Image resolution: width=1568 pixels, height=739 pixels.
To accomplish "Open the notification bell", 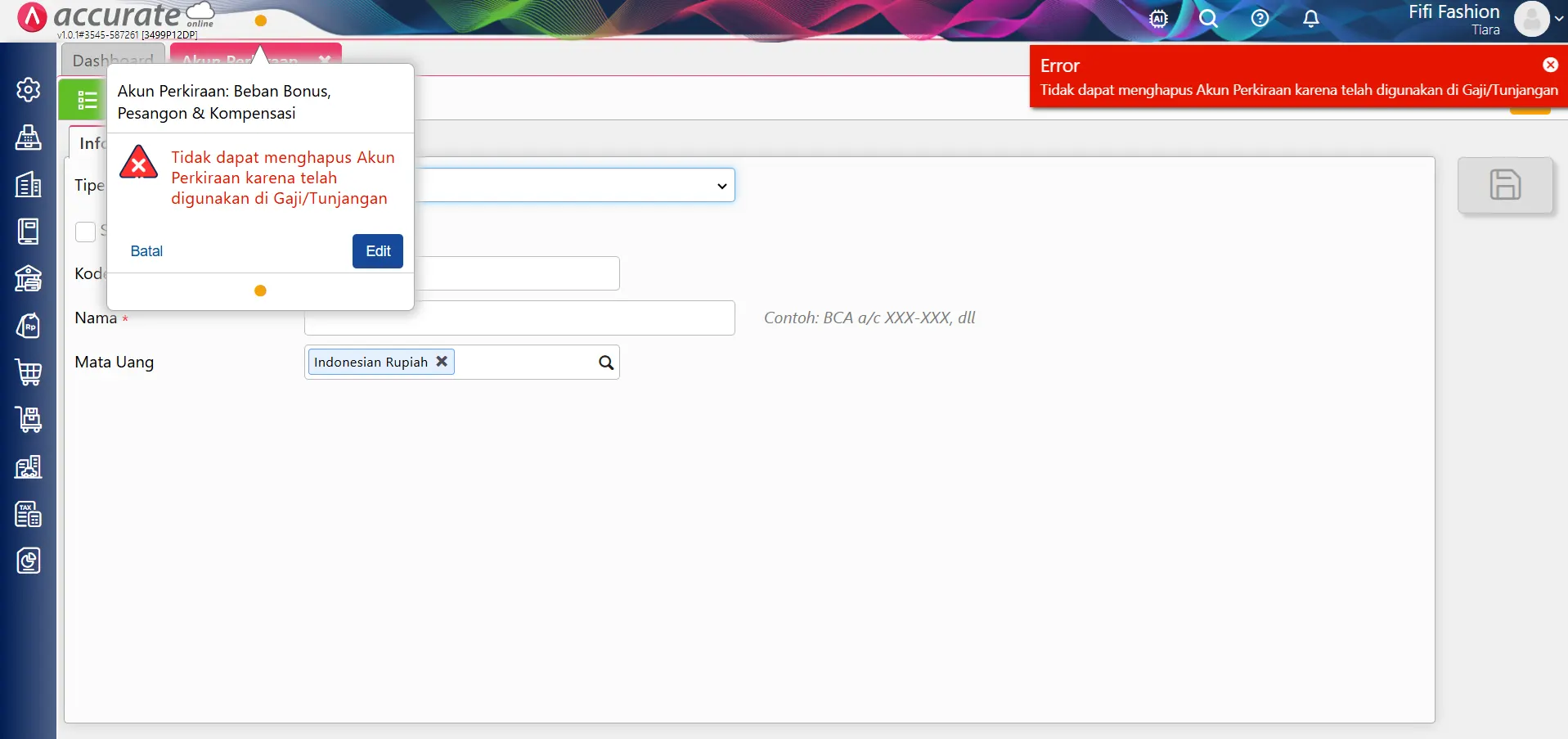I will [x=1310, y=19].
